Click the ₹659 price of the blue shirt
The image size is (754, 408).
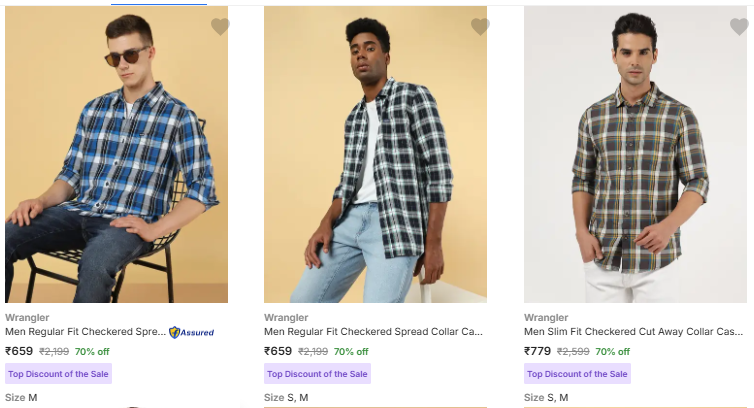point(19,351)
